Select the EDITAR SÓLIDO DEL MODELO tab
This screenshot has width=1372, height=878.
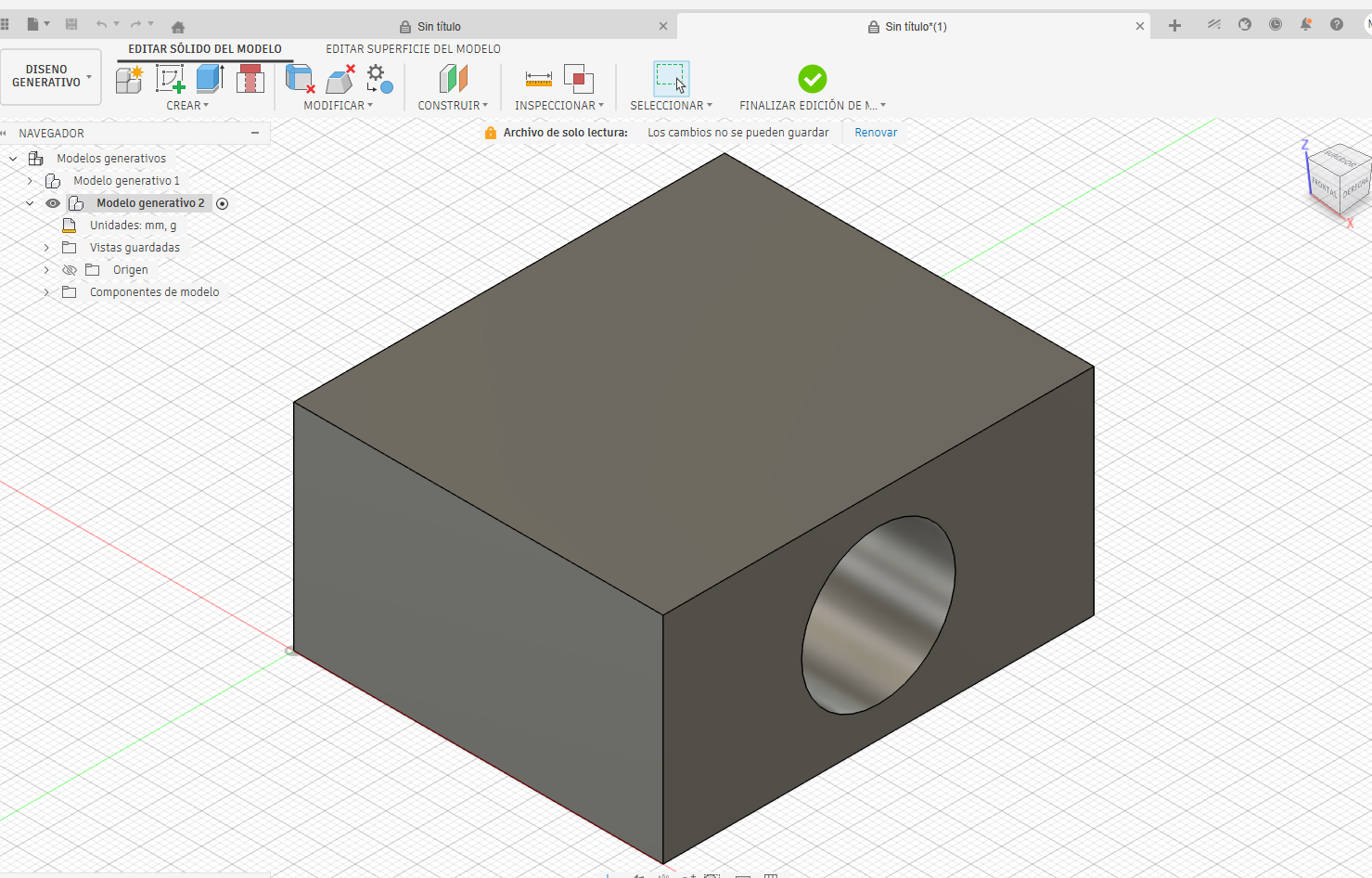coord(205,49)
